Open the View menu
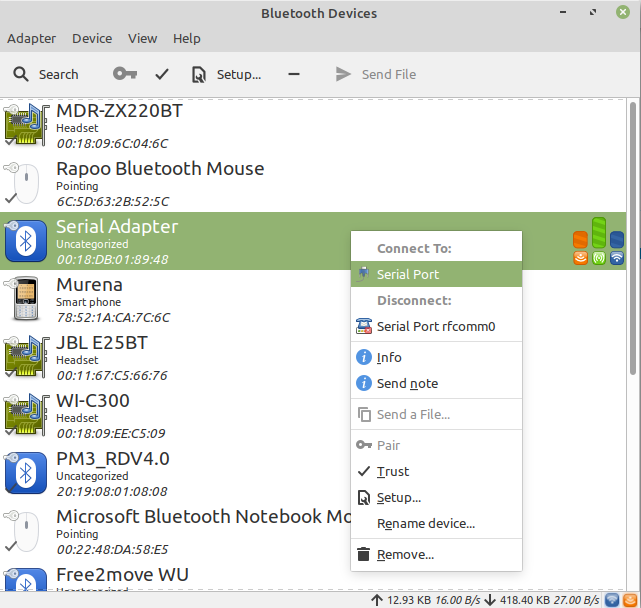The image size is (641, 608). click(142, 38)
